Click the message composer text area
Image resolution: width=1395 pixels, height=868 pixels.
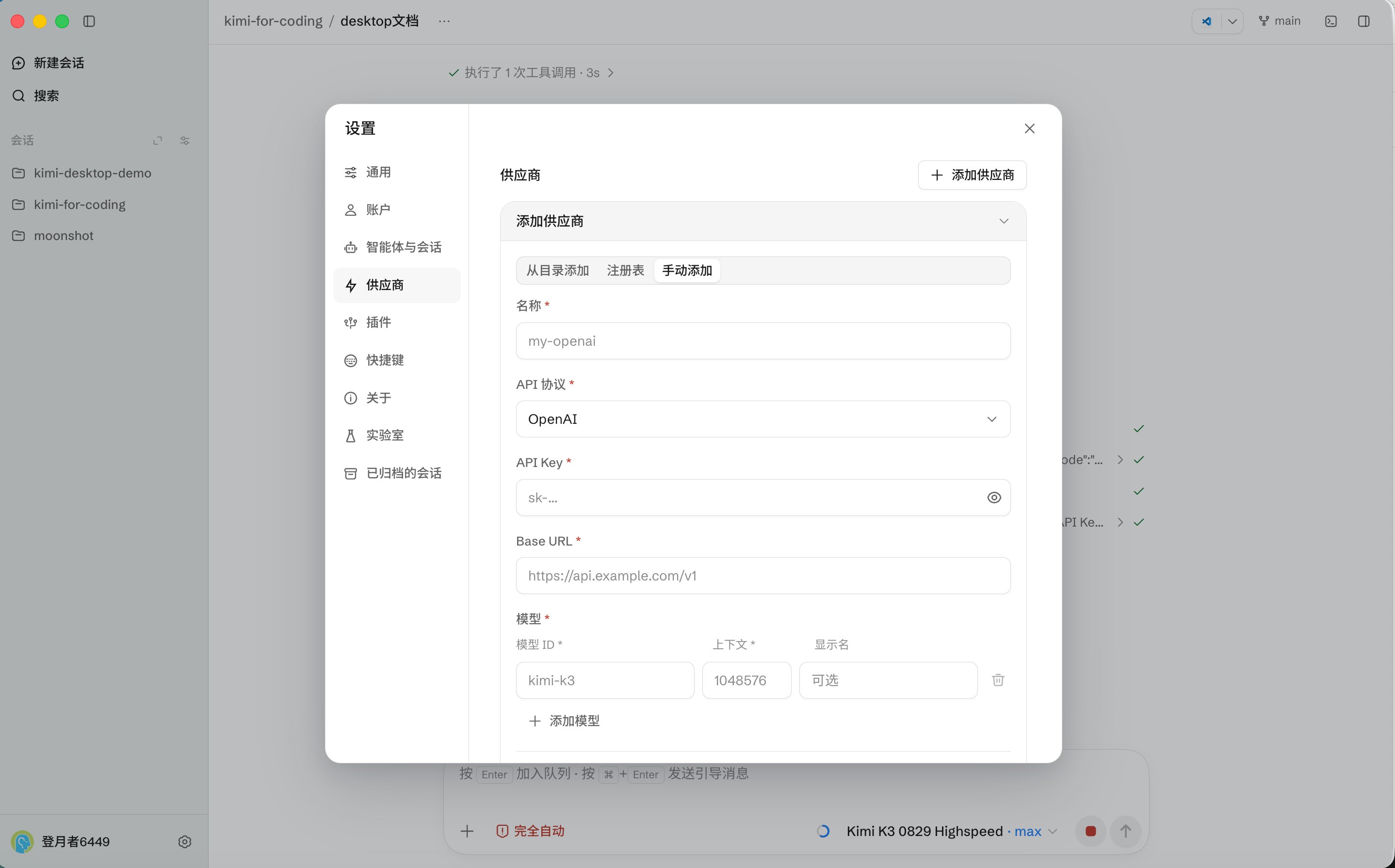[795, 774]
